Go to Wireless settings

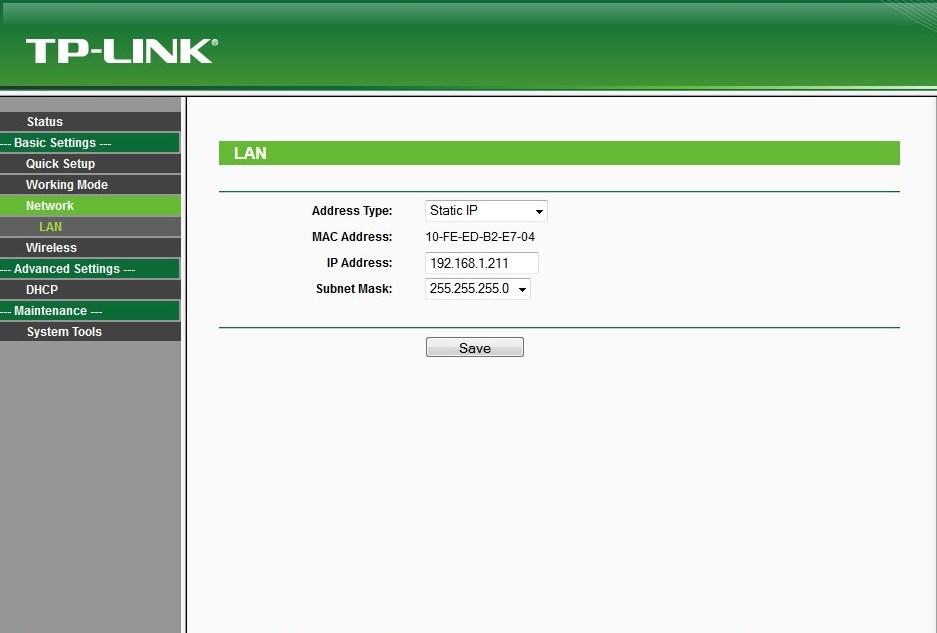pyautogui.click(x=90, y=247)
